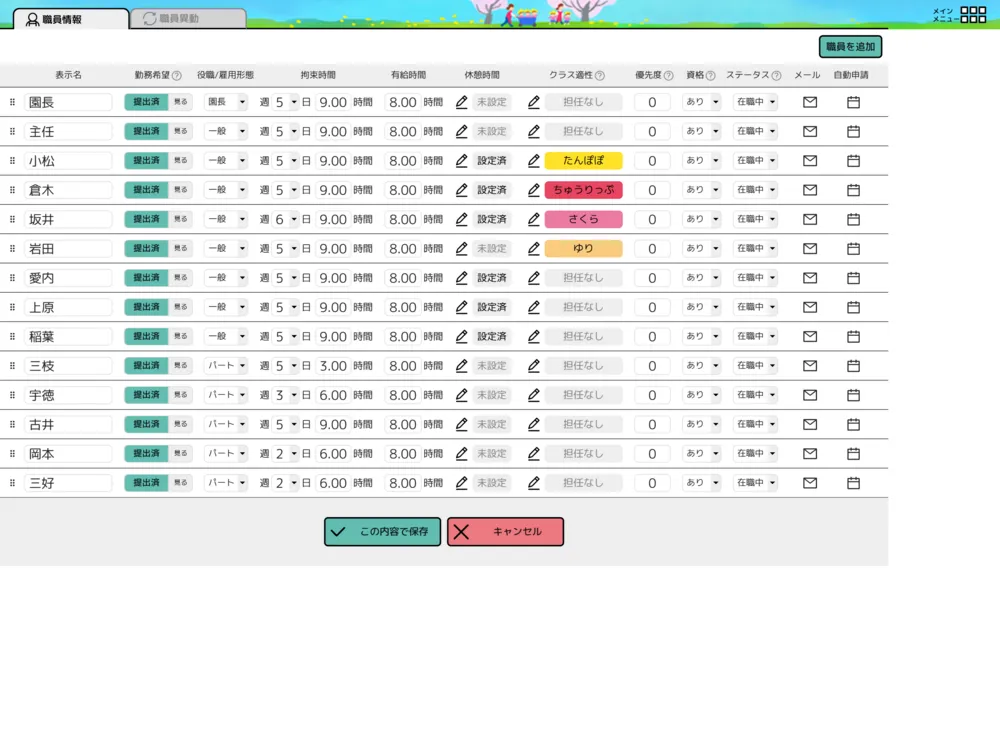Switch to the 職員情報 tab
Image resolution: width=1000 pixels, height=750 pixels.
(71, 19)
